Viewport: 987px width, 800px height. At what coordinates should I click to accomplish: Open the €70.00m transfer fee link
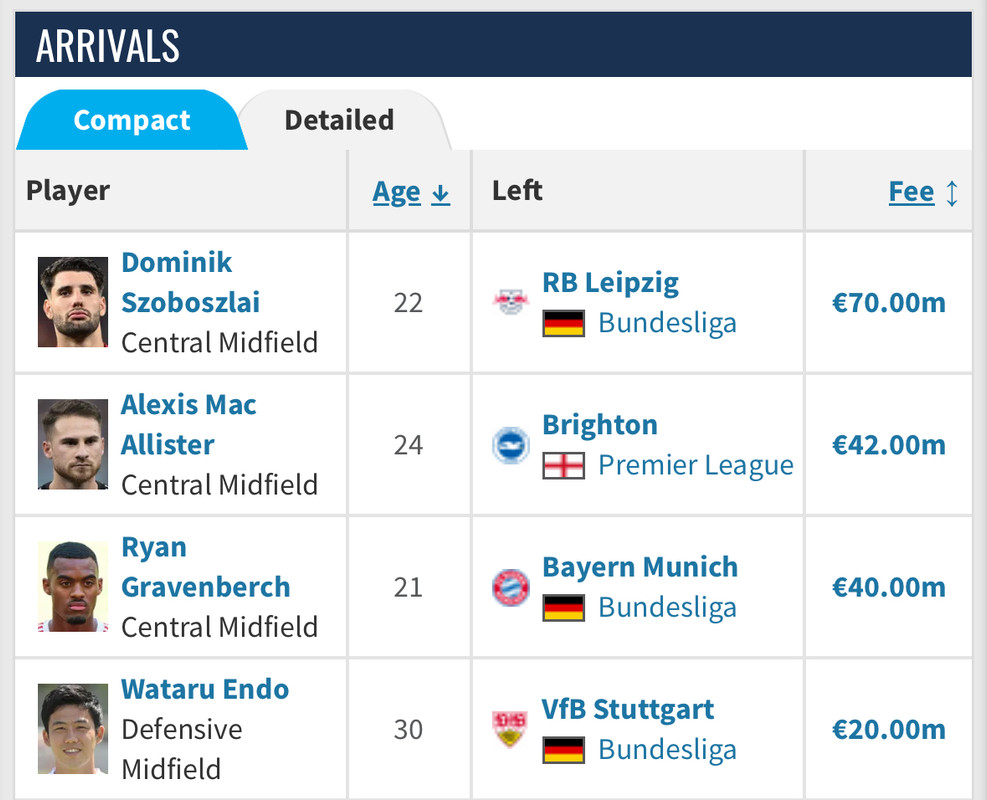tap(888, 302)
